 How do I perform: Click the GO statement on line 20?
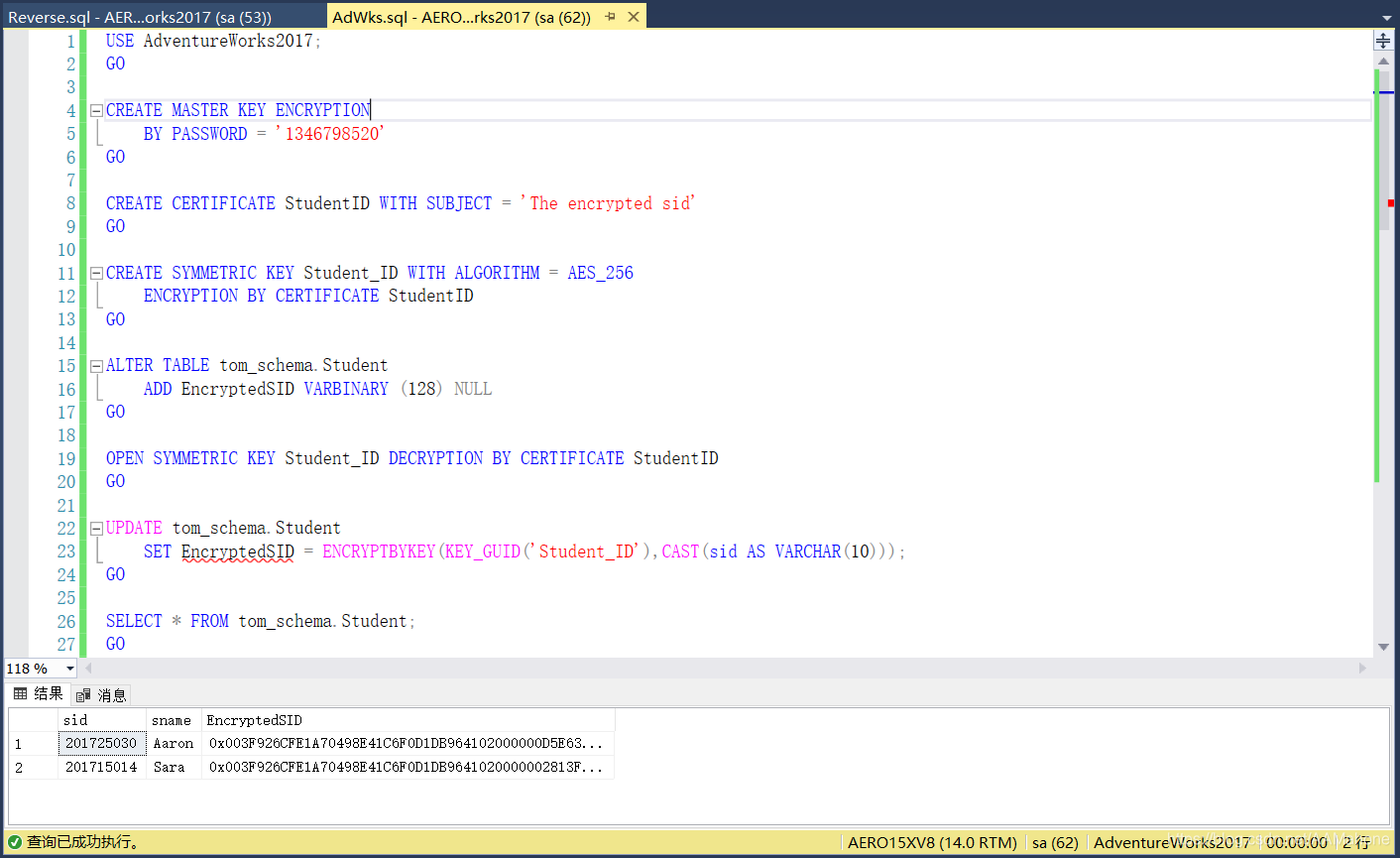[116, 481]
